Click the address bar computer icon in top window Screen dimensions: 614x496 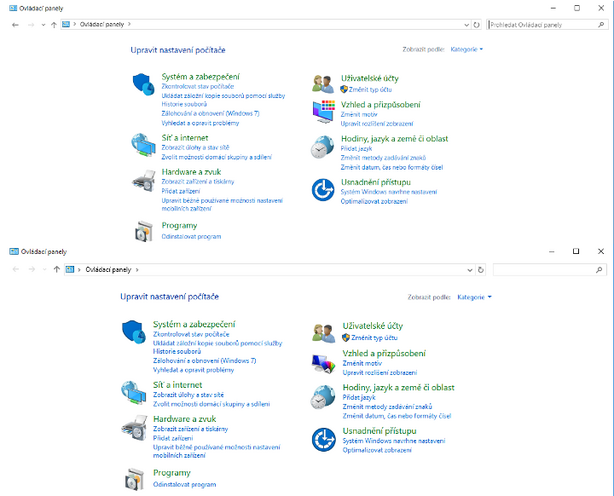tap(66, 24)
